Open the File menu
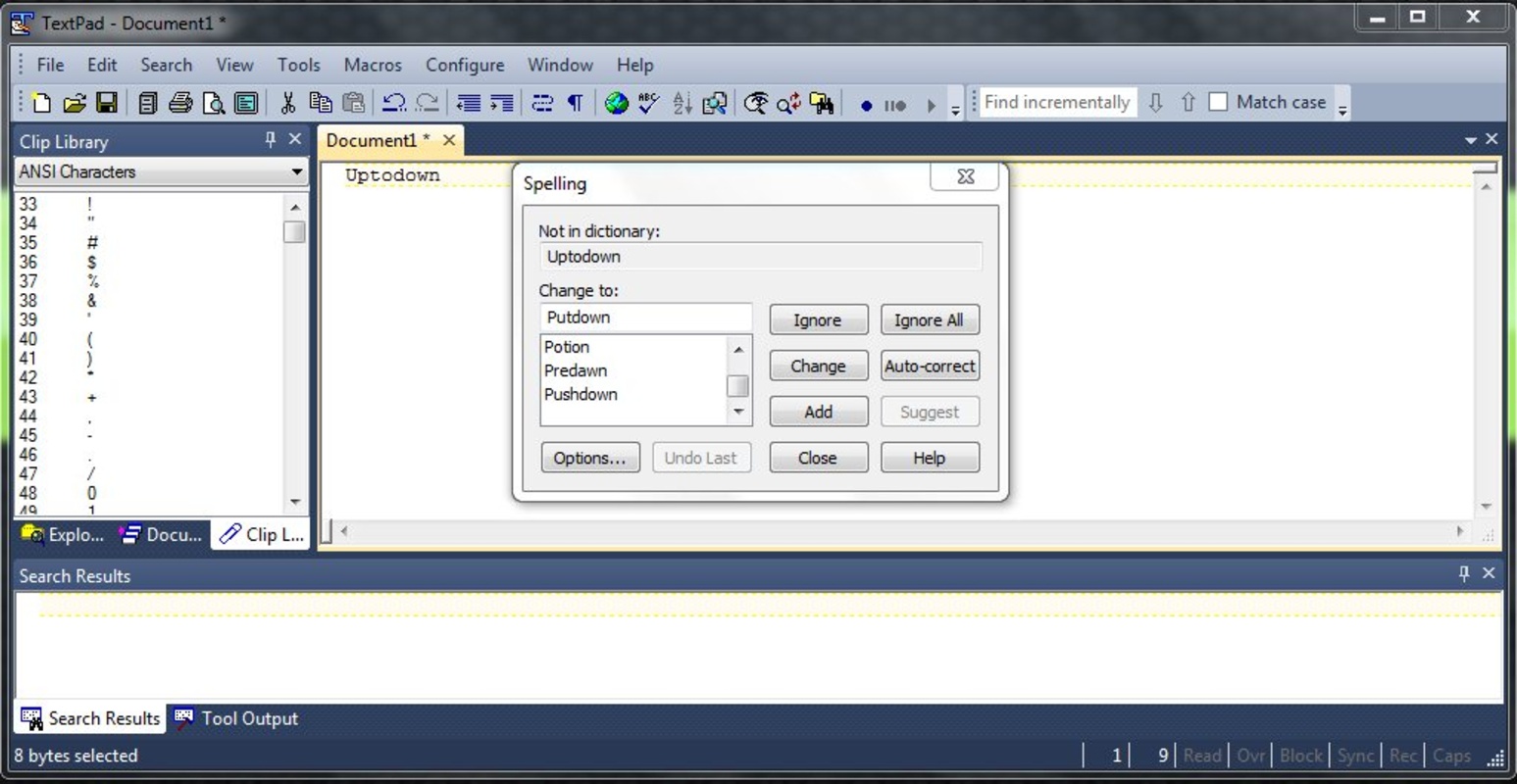This screenshot has height=784, width=1517. click(50, 65)
